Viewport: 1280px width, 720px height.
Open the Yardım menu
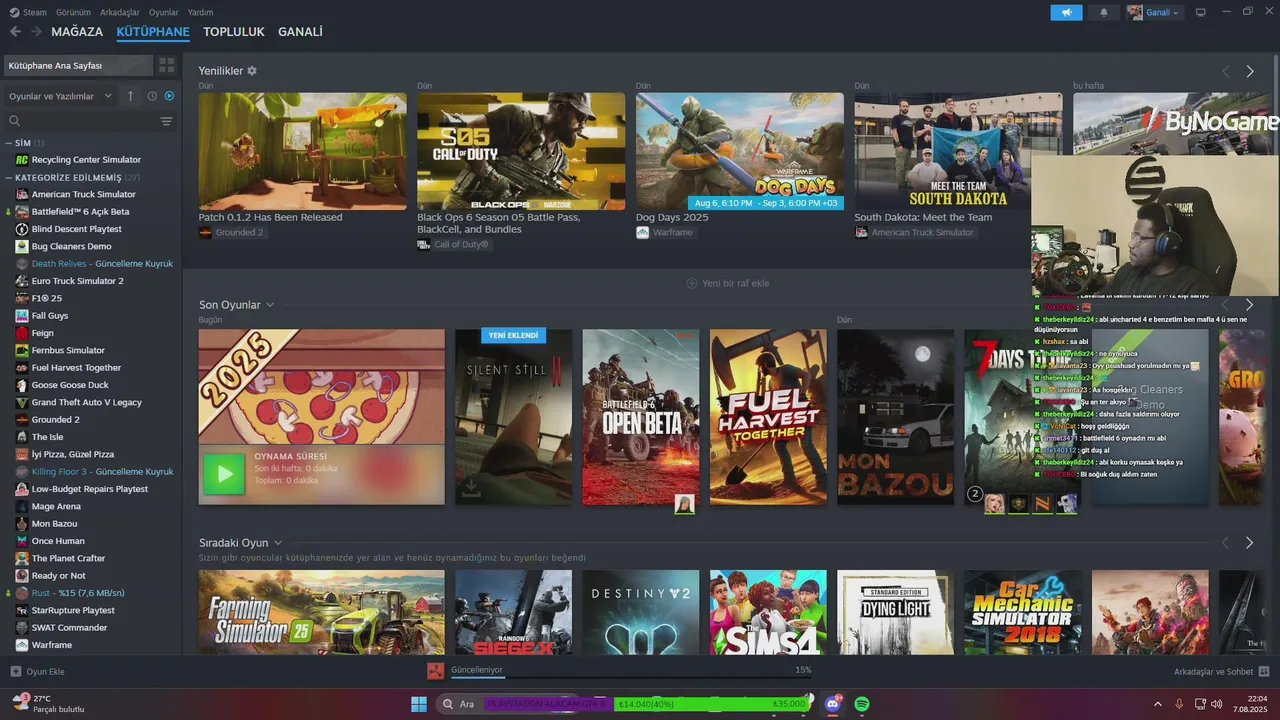tap(201, 12)
